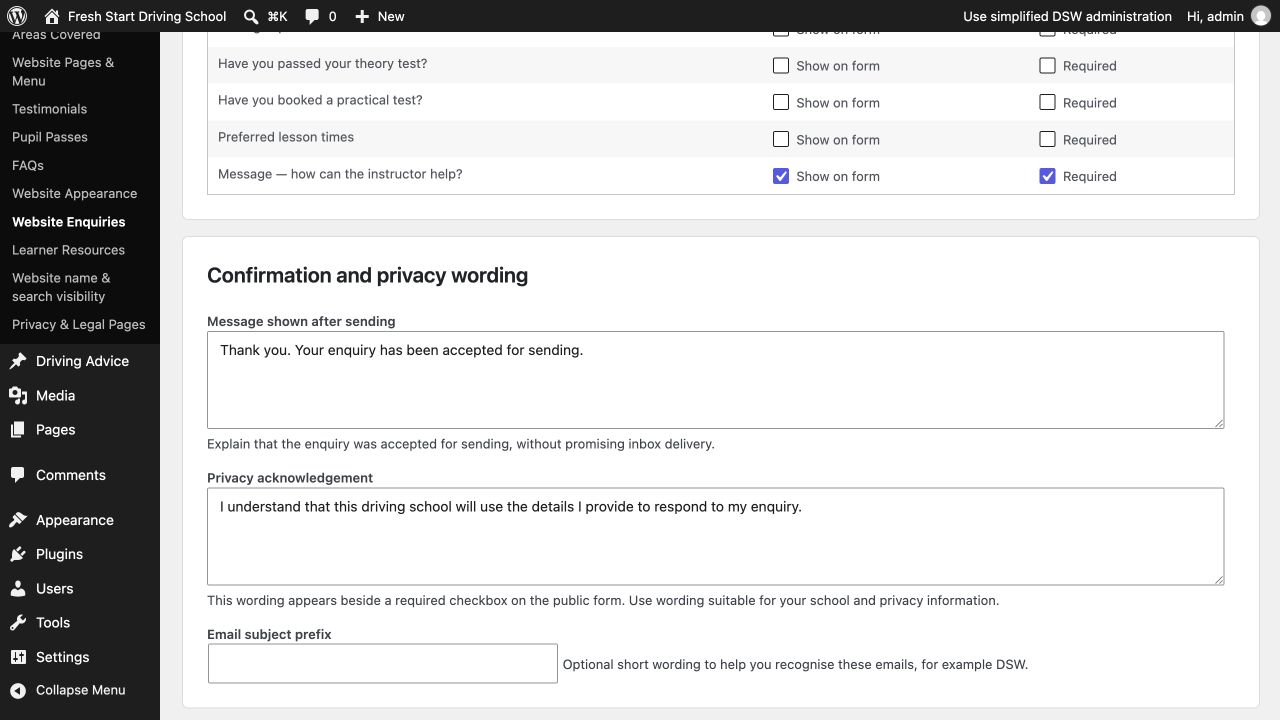Mark theory test question as Required

click(1047, 66)
